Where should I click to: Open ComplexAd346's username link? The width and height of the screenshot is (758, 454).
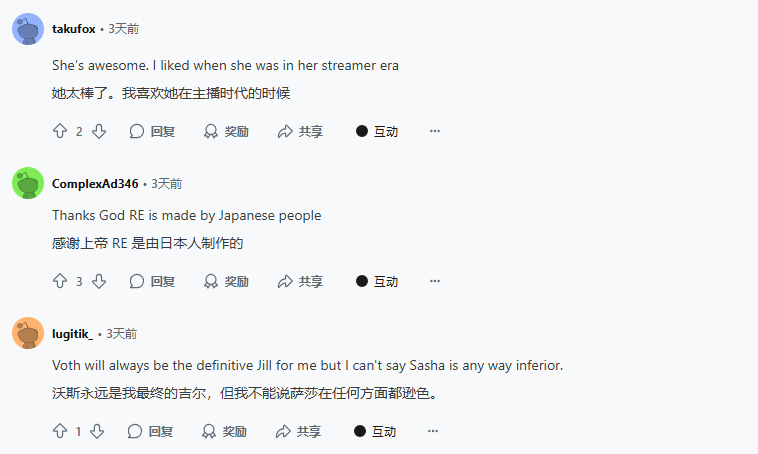95,184
